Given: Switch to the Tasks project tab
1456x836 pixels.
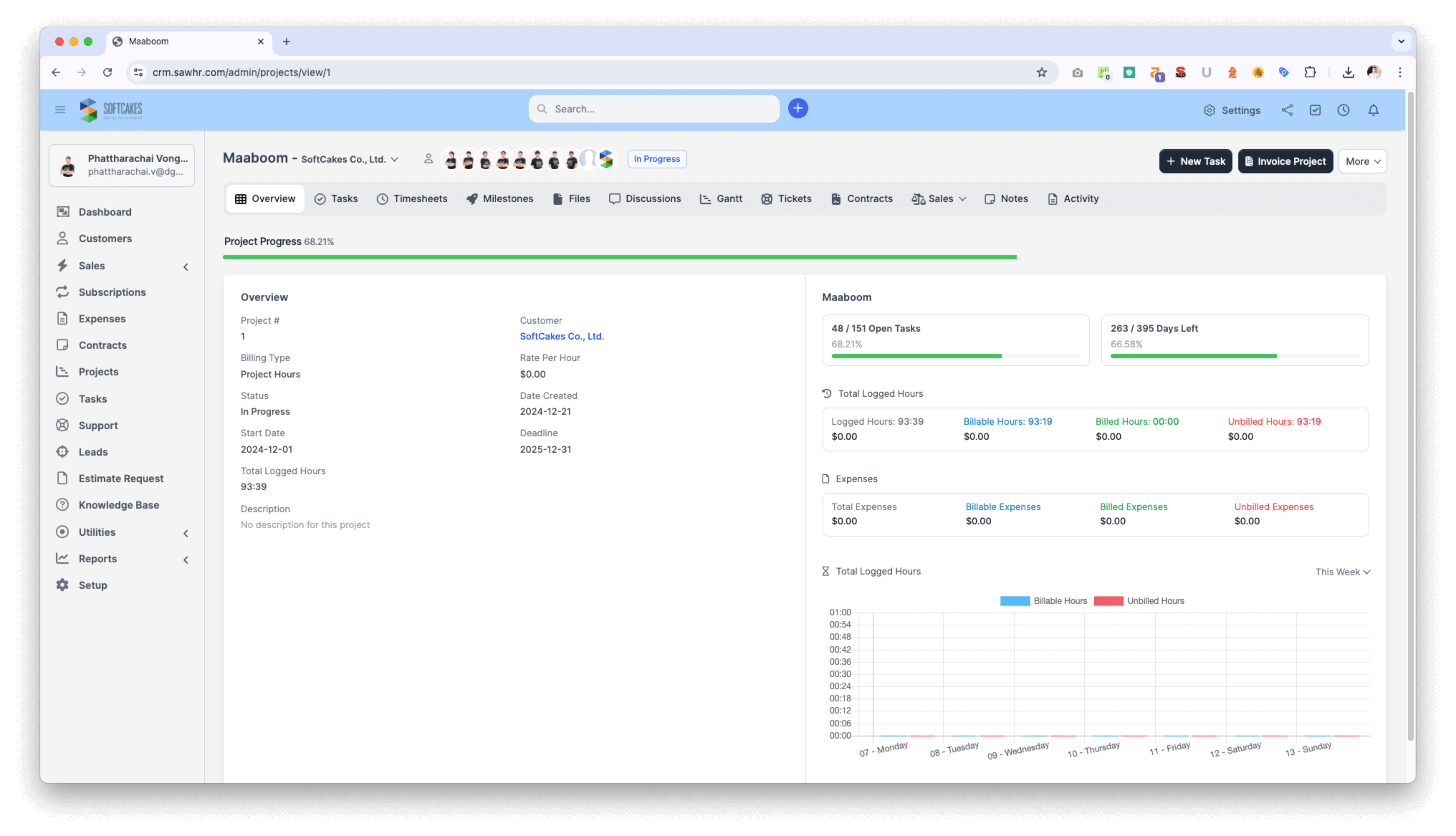Looking at the screenshot, I should [336, 199].
